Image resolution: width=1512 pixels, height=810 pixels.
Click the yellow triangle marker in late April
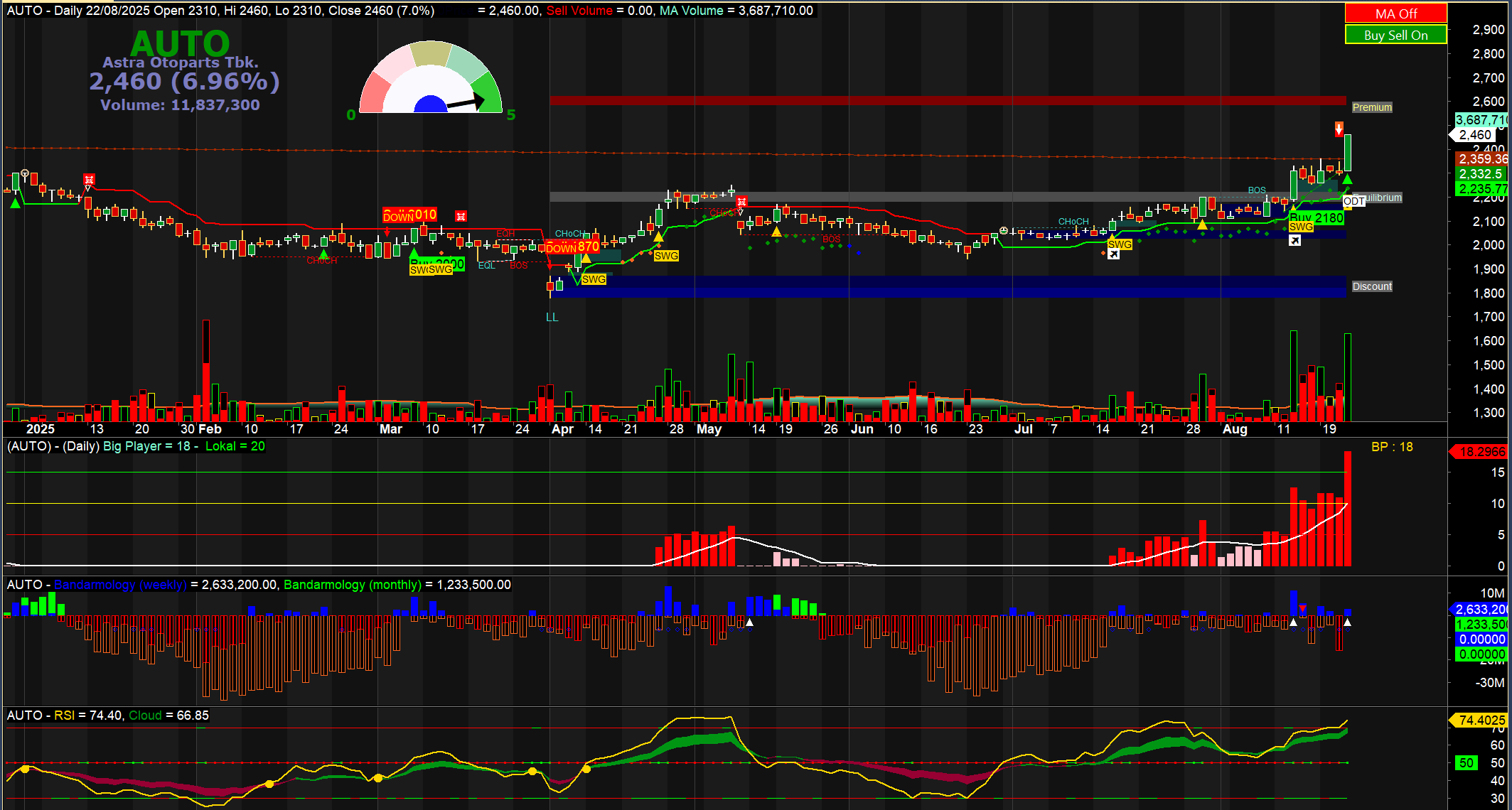659,236
